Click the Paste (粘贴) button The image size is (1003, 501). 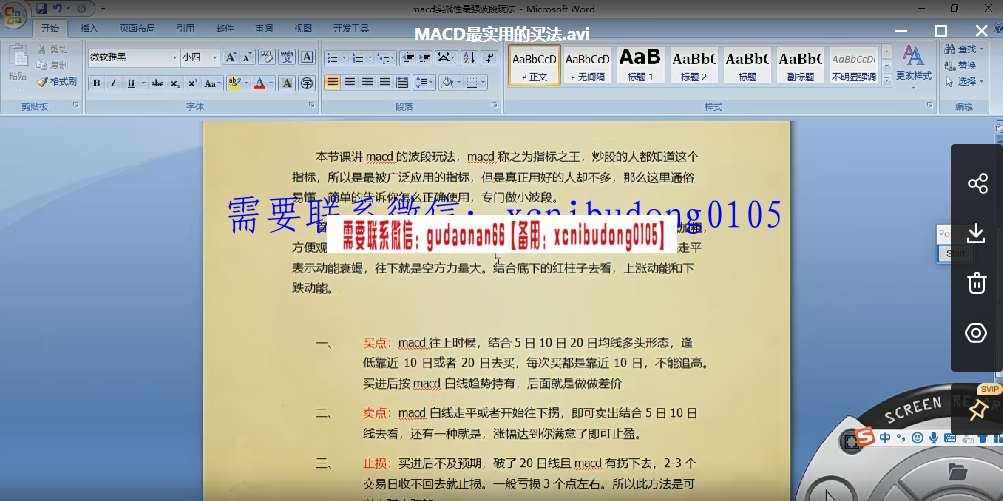pos(17,64)
